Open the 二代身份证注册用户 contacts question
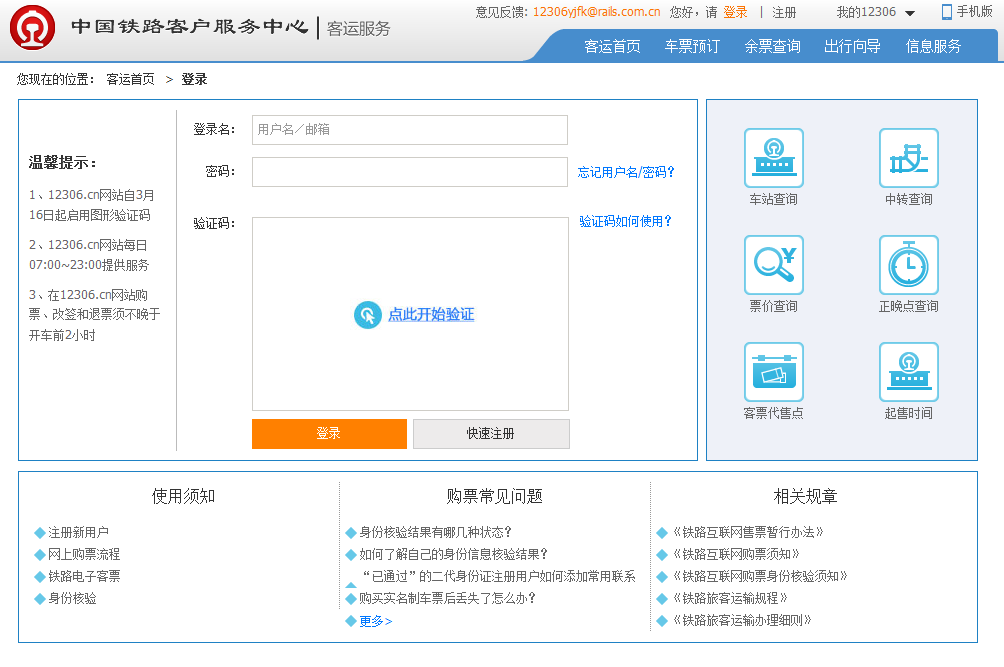The height and width of the screenshot is (667, 1004). pyautogui.click(x=499, y=577)
